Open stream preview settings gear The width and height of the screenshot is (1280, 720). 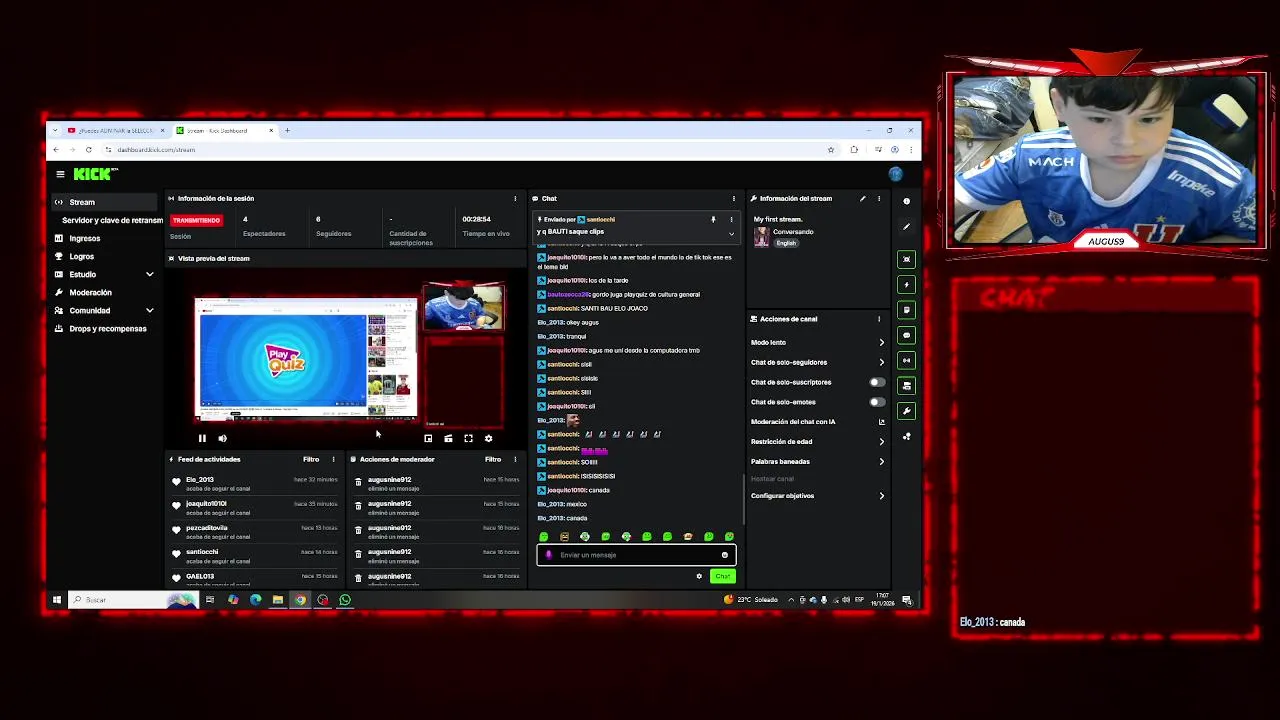(488, 438)
